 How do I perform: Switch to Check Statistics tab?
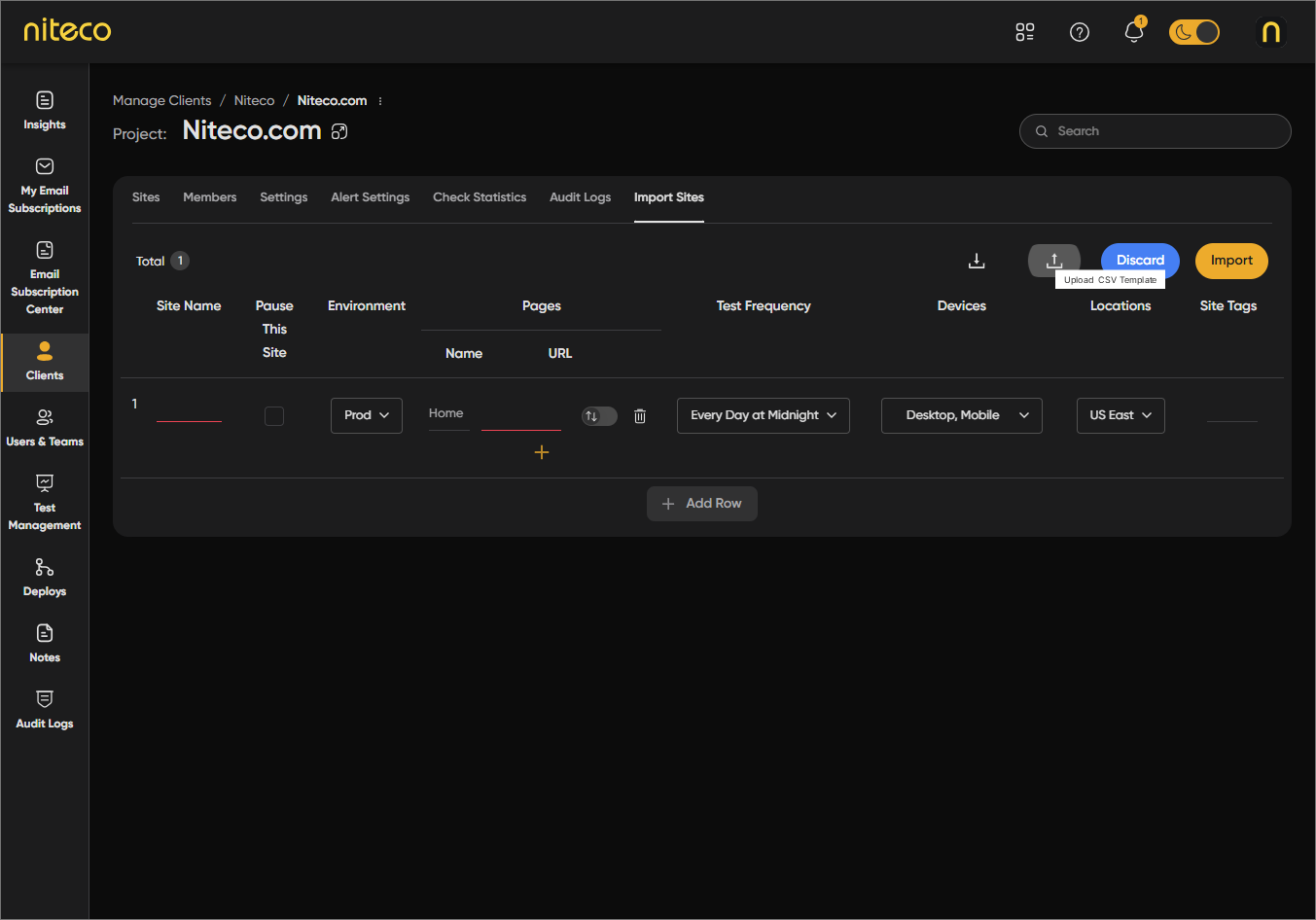pos(480,197)
